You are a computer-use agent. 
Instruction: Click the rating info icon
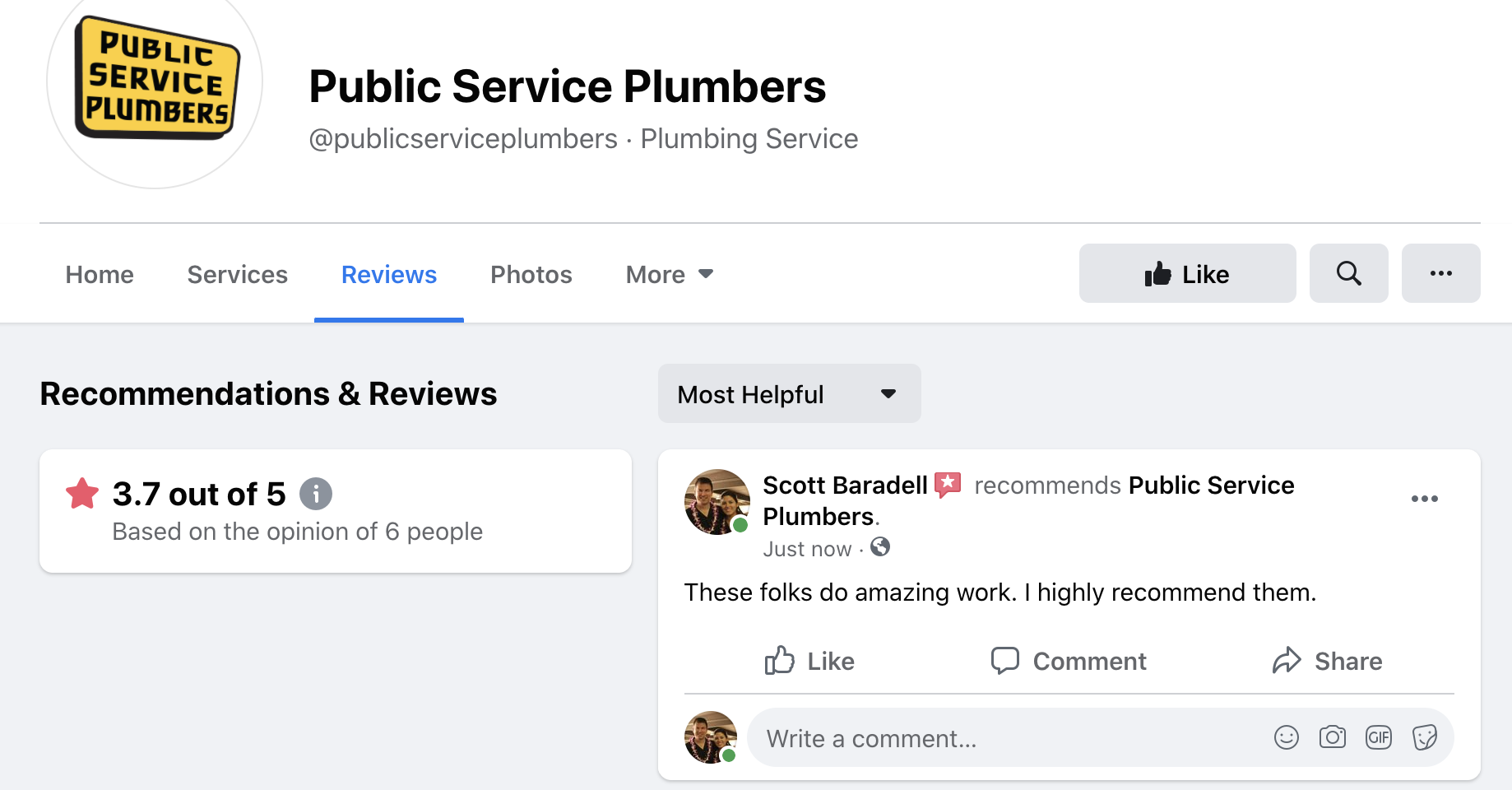coord(315,494)
